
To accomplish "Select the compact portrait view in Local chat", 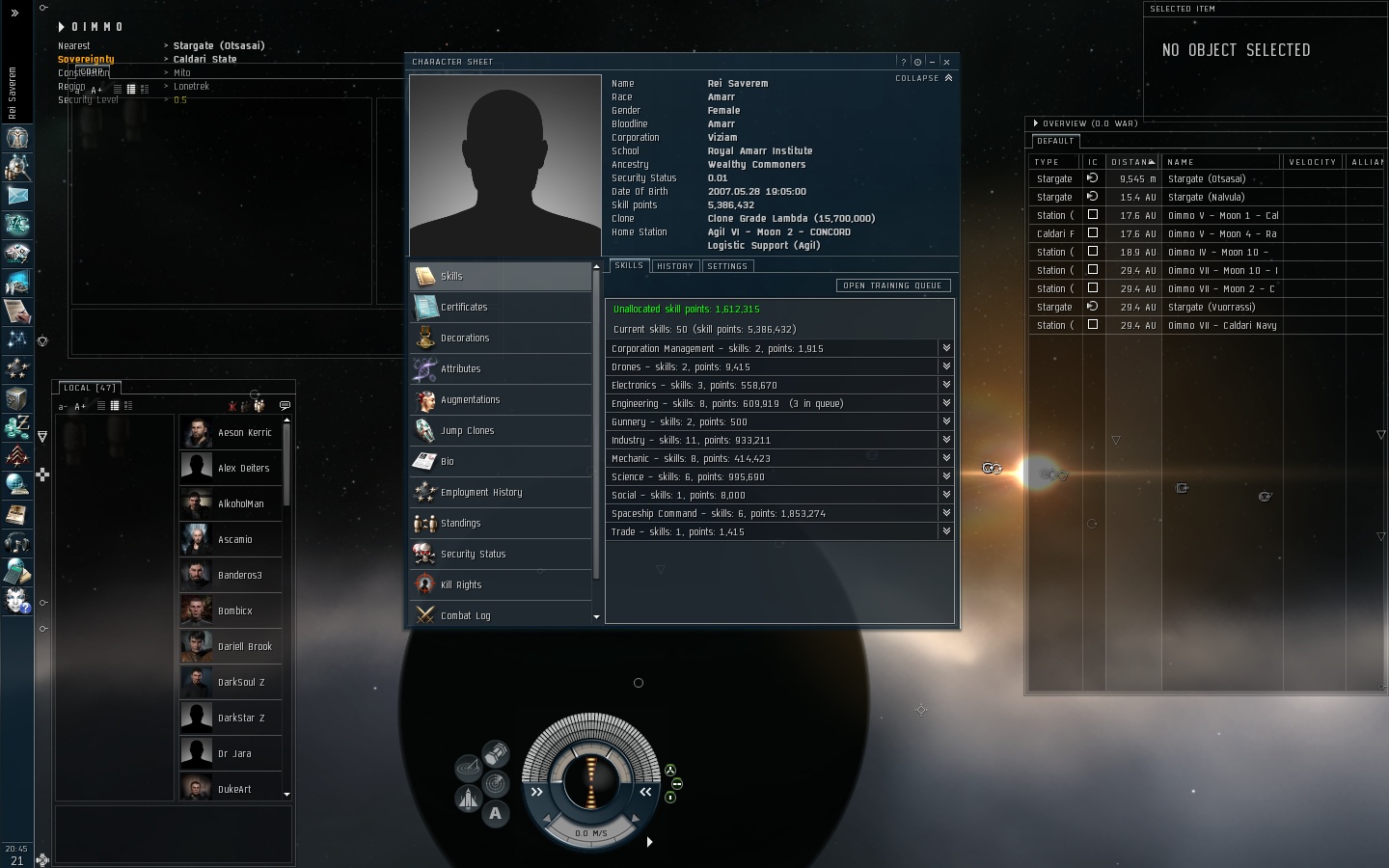I will click(x=115, y=406).
